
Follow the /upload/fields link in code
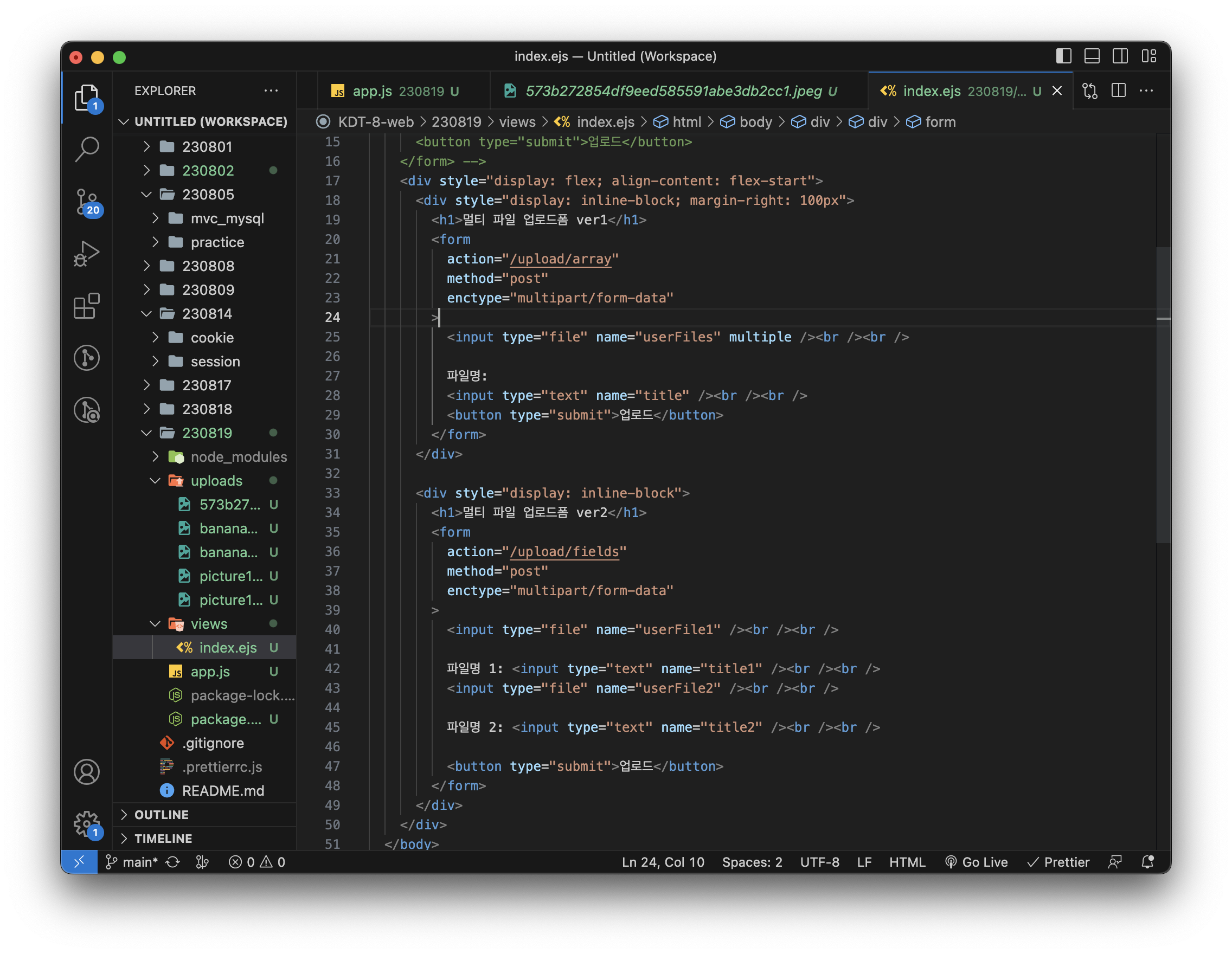point(564,551)
